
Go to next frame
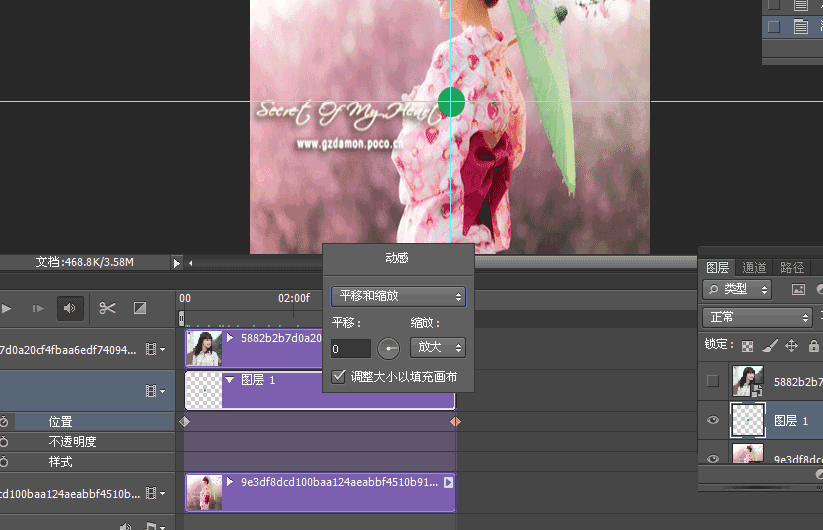[x=38, y=309]
